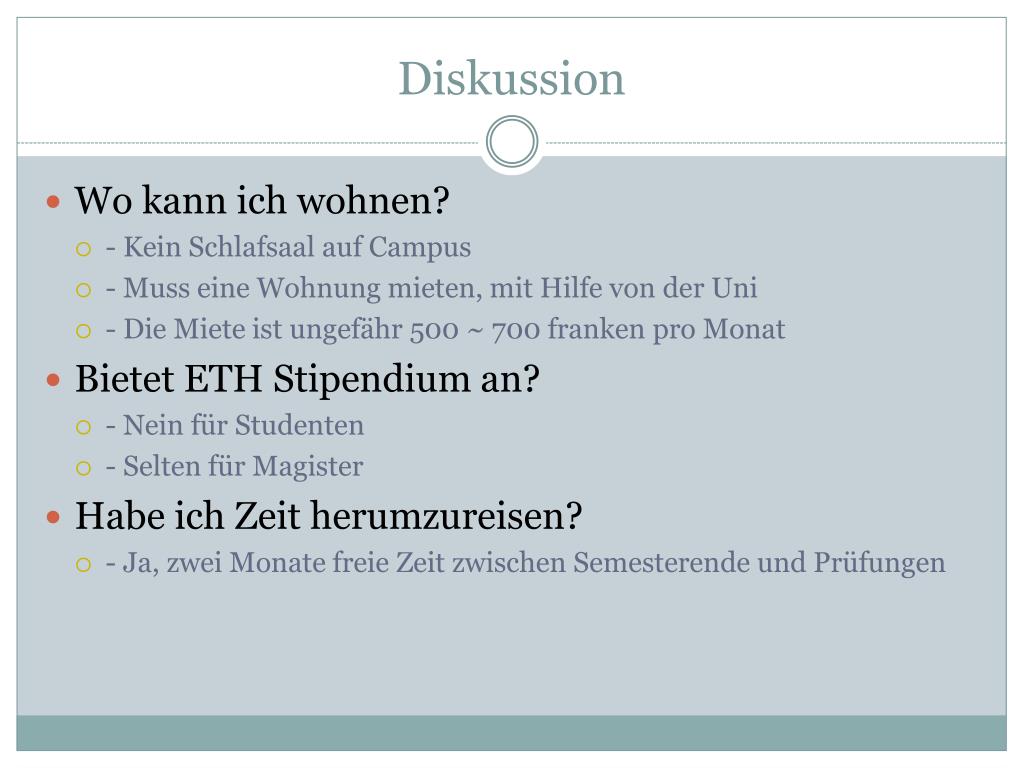The width and height of the screenshot is (1024, 768).
Task: Select the 'Ja, zwei Monate freie Zeit' line
Action: tap(525, 563)
